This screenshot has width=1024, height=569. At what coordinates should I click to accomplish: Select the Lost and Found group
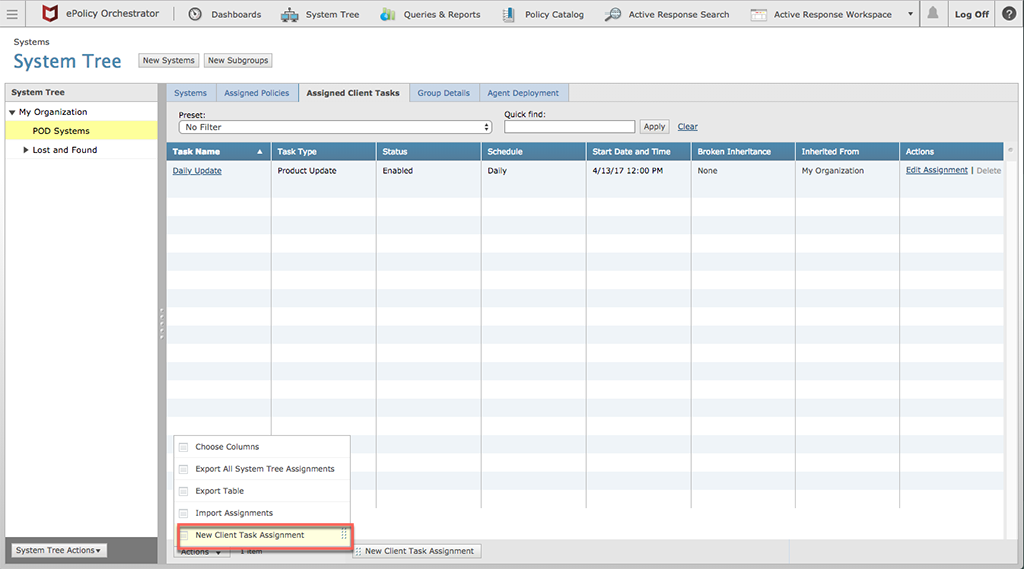pos(65,150)
